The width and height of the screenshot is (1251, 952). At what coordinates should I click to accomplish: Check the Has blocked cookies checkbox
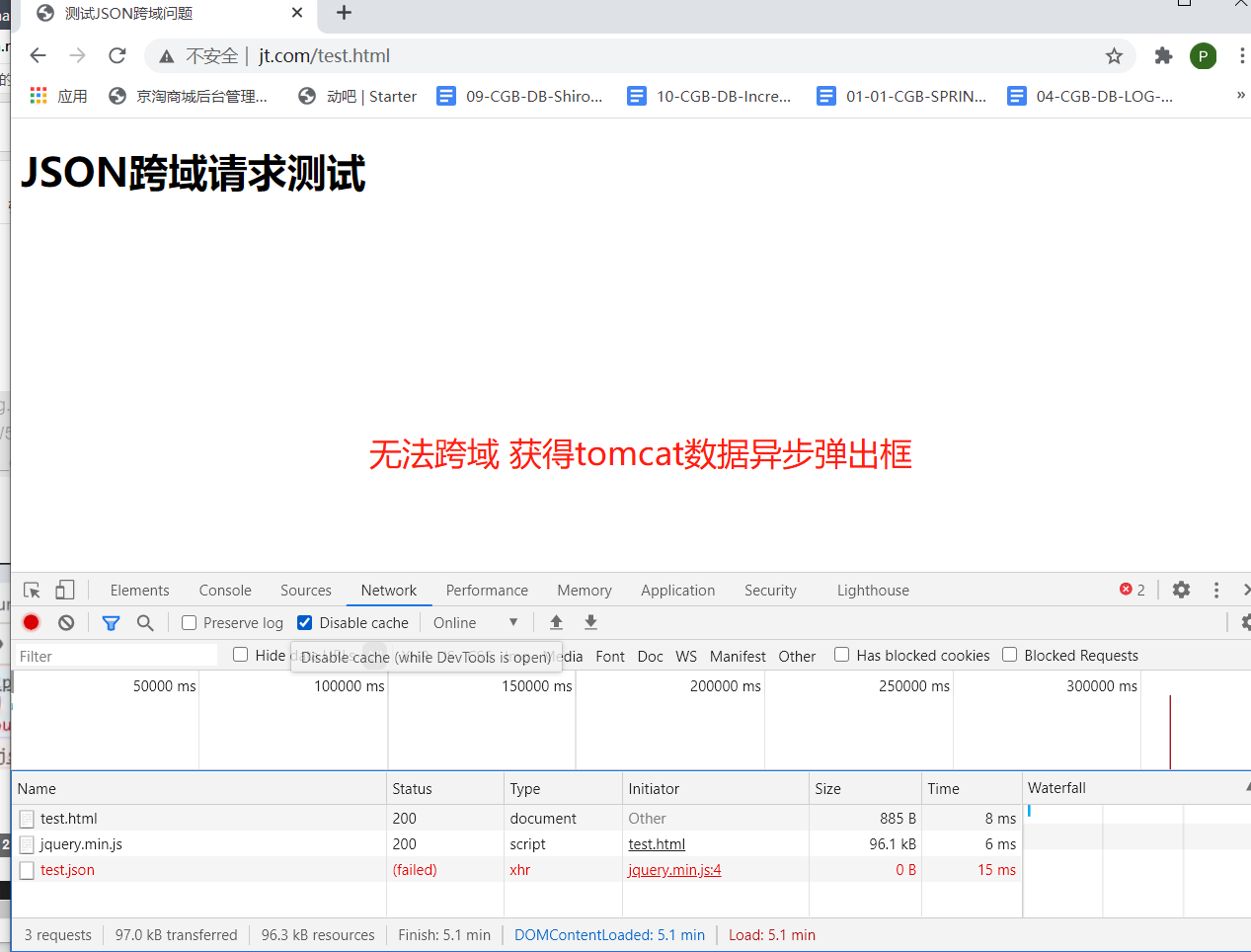(x=841, y=655)
